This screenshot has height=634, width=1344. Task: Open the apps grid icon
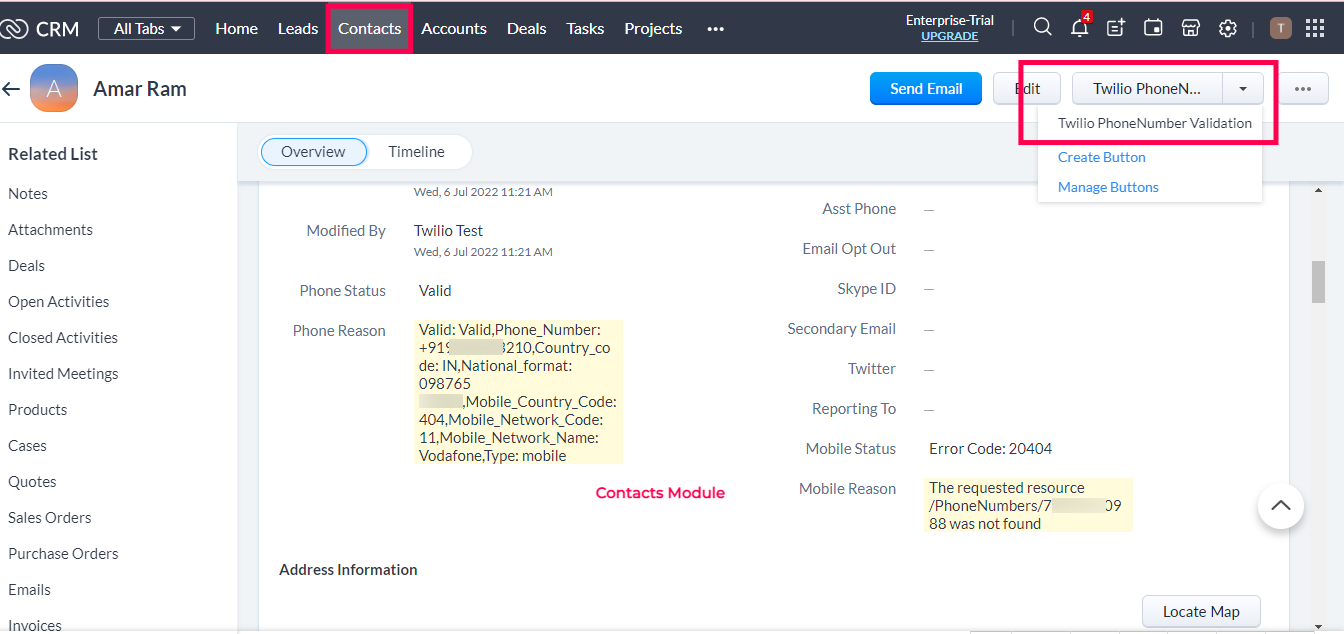(1315, 28)
